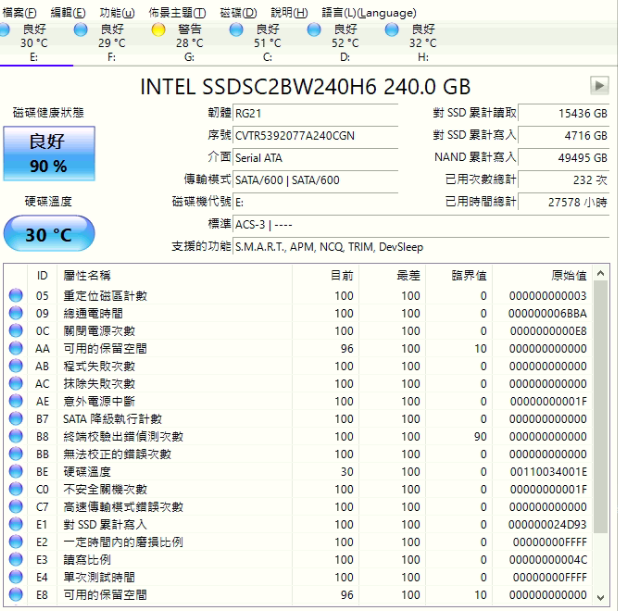Click status icon for attribute 05
Image resolution: width=618 pixels, height=611 pixels.
[x=16, y=295]
